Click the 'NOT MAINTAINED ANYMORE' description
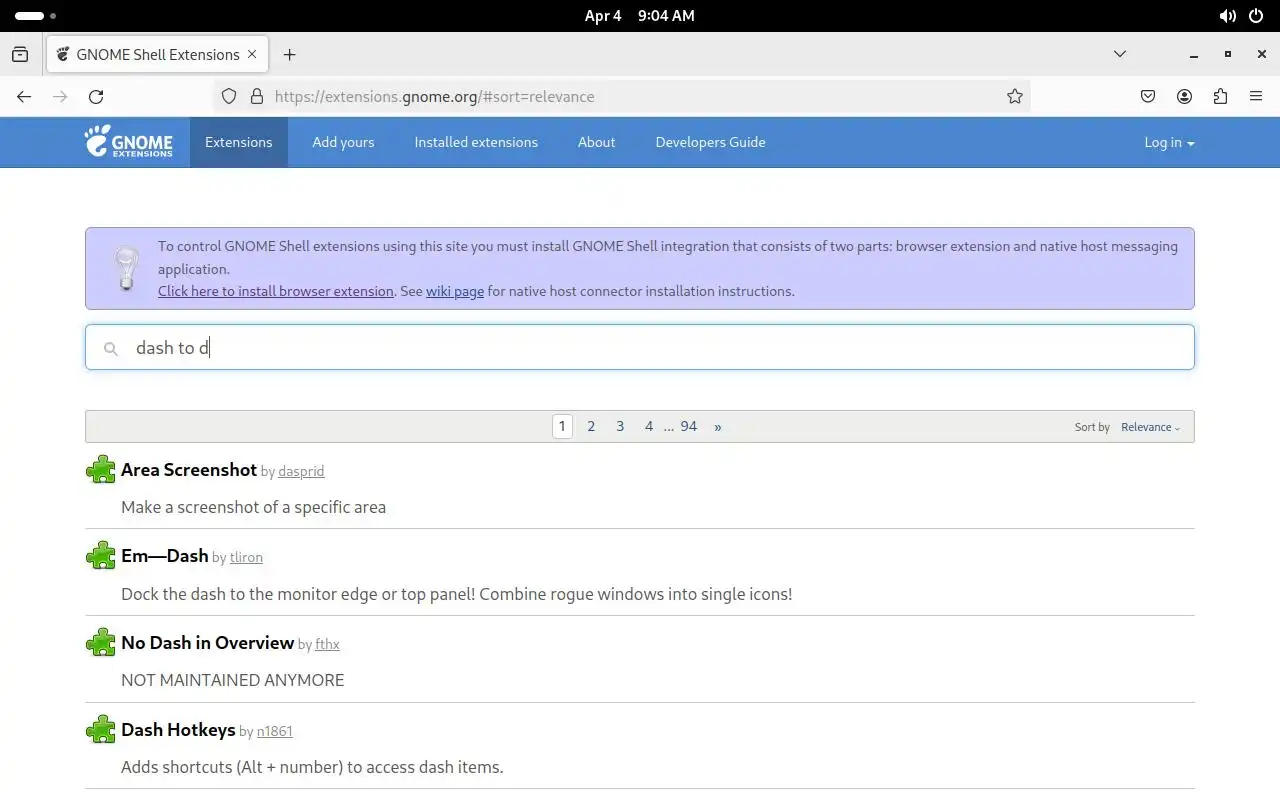Viewport: 1280px width, 800px height. pyautogui.click(x=232, y=680)
